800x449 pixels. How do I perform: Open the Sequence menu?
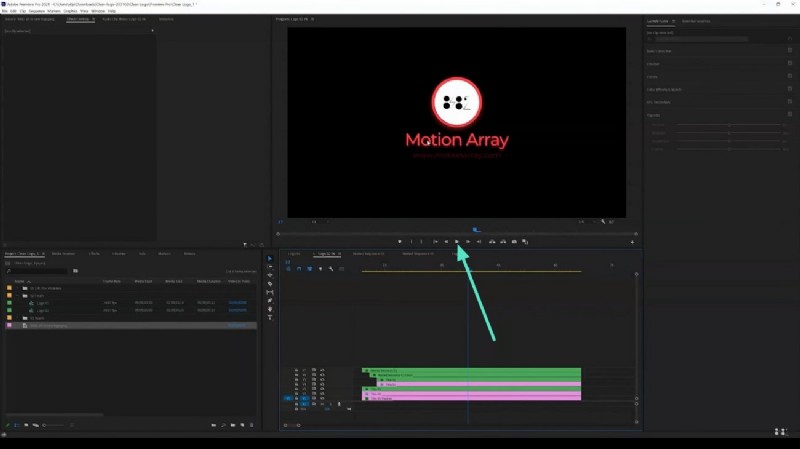[x=36, y=11]
